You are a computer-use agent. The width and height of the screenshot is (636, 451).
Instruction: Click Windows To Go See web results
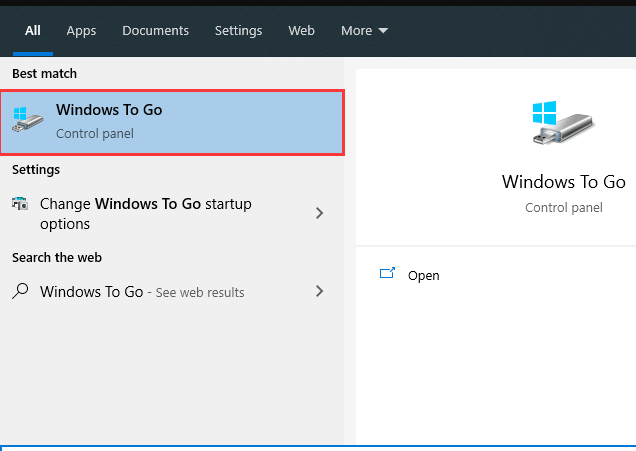tap(142, 292)
